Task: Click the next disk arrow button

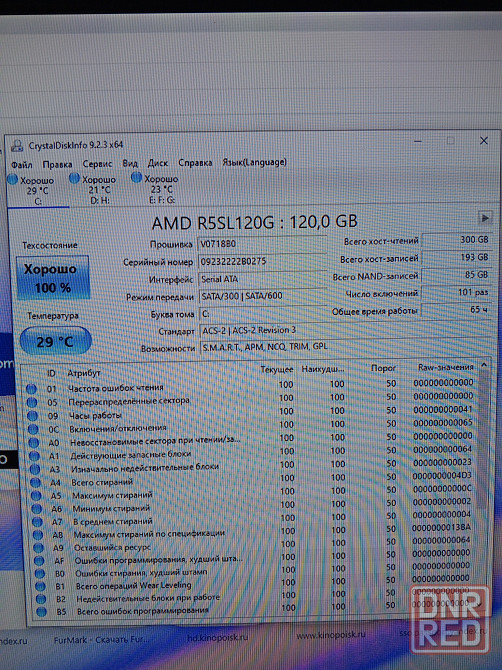Action: tap(484, 218)
